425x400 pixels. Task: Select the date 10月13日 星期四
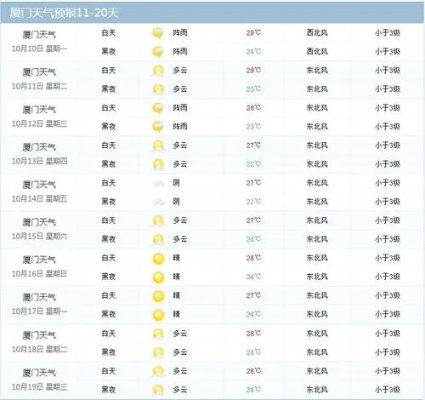pos(39,161)
